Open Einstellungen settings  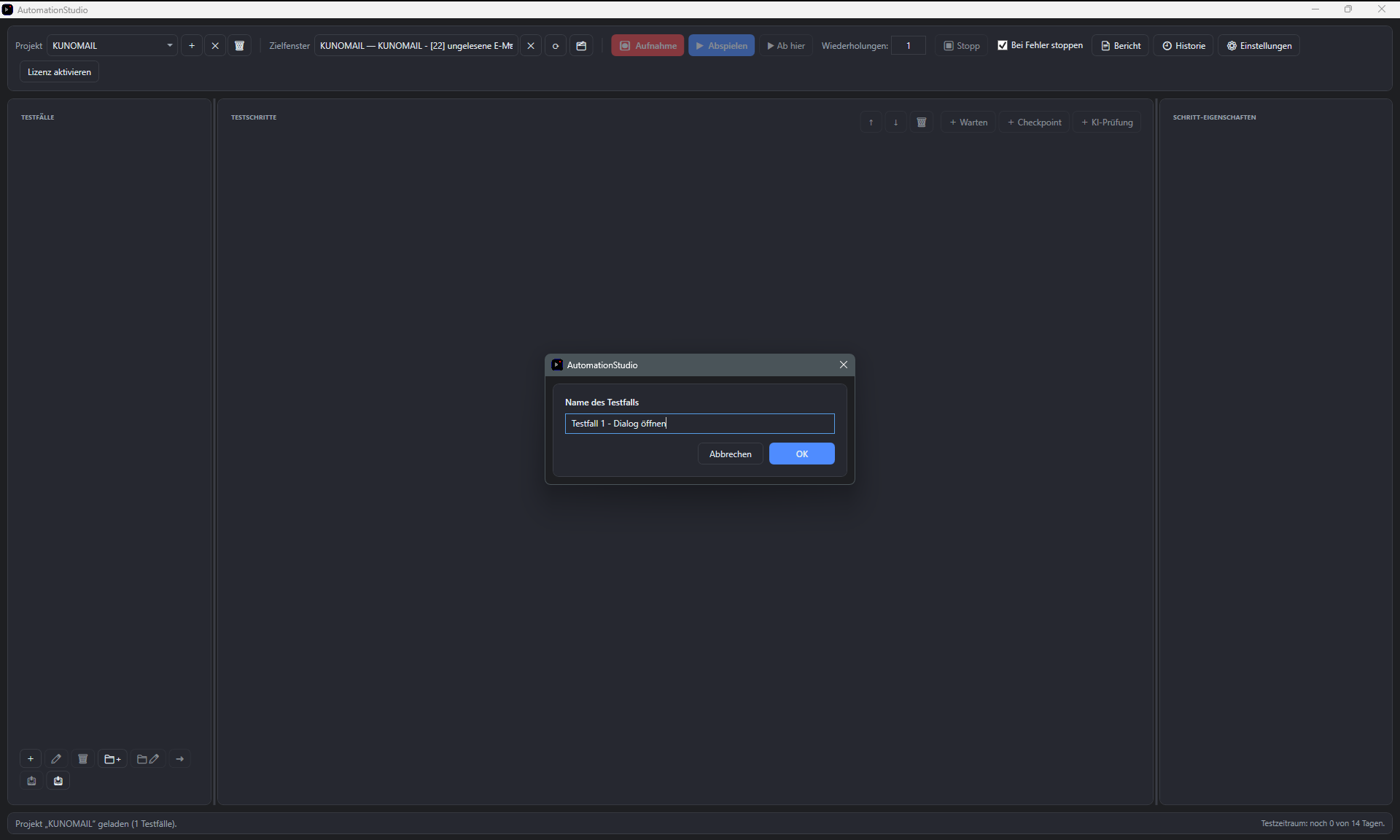pyautogui.click(x=1259, y=45)
